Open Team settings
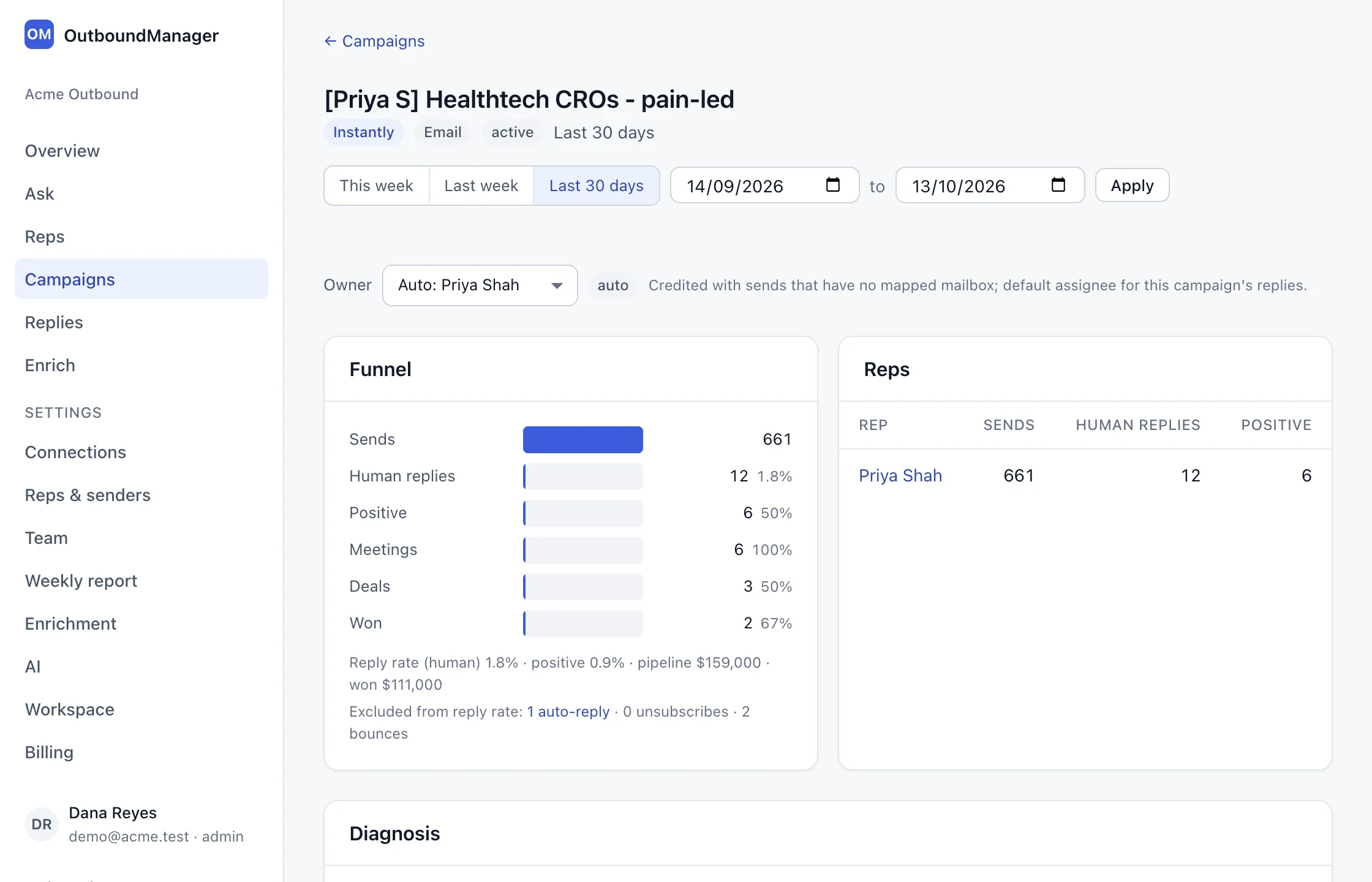 (x=141, y=538)
